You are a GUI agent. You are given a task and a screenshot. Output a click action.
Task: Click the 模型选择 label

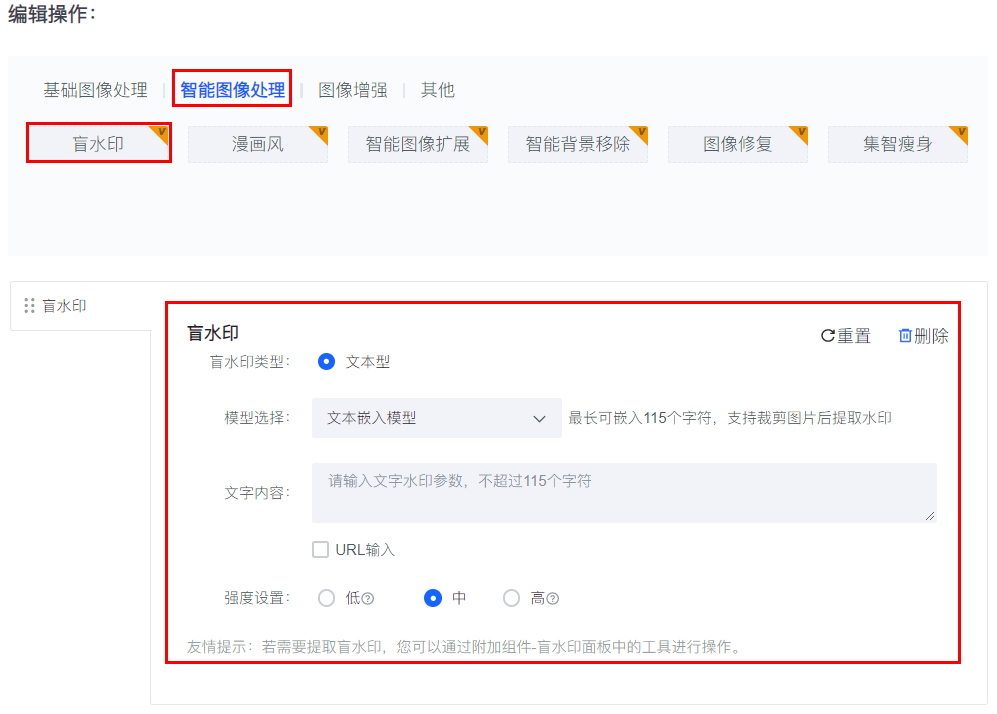click(258, 418)
